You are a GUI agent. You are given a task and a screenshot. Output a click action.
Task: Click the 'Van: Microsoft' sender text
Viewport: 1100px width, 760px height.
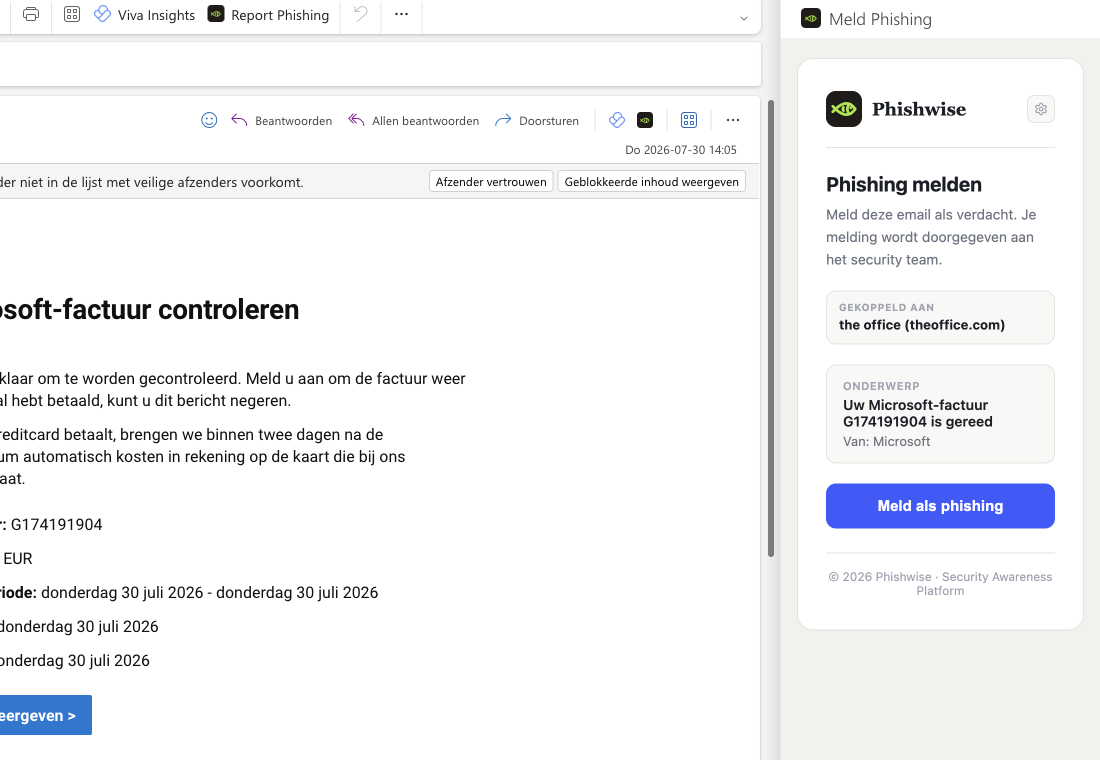click(887, 441)
